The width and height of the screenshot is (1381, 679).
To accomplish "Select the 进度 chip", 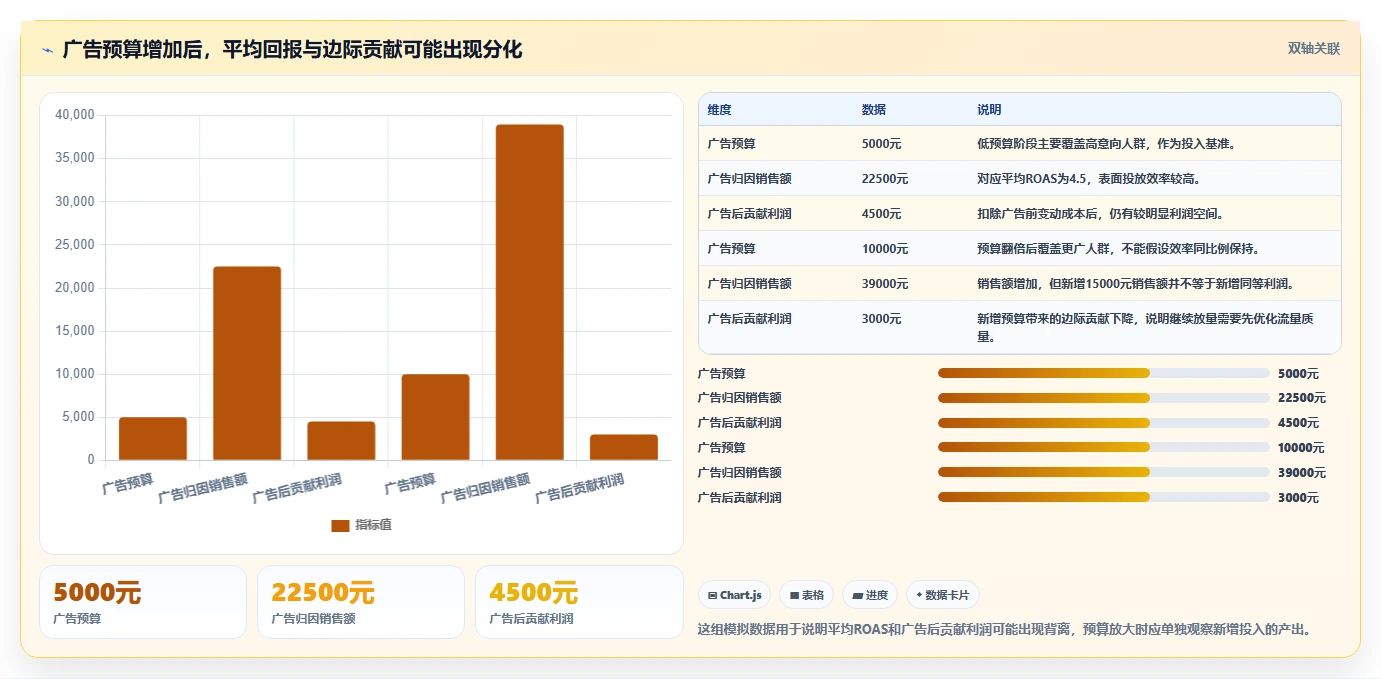I will tap(870, 595).
